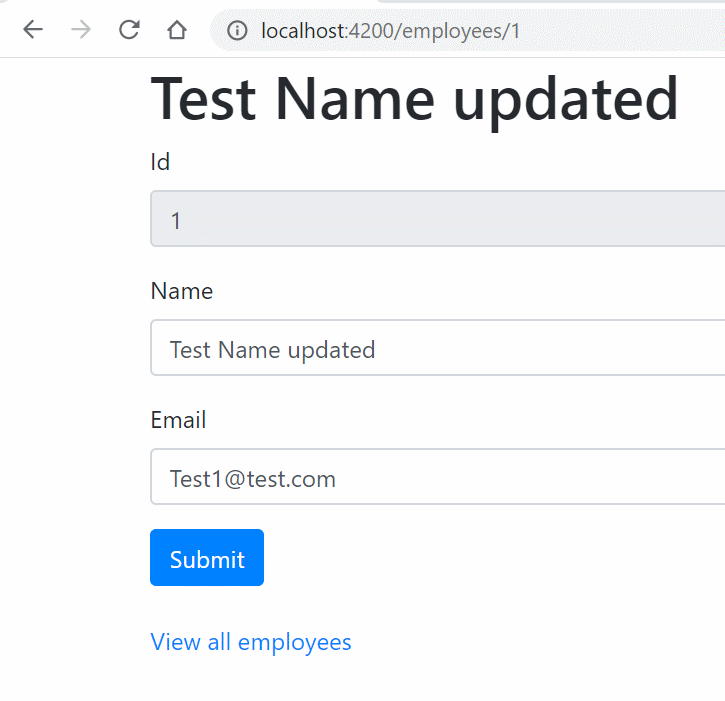Click the disabled Id field showing 1
The height and width of the screenshot is (701, 725).
click(x=437, y=219)
